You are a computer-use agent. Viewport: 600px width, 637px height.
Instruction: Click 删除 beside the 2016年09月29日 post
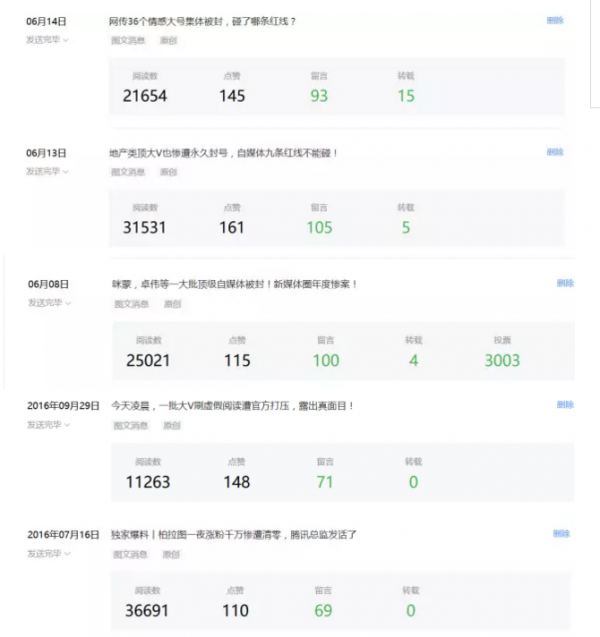tap(564, 405)
